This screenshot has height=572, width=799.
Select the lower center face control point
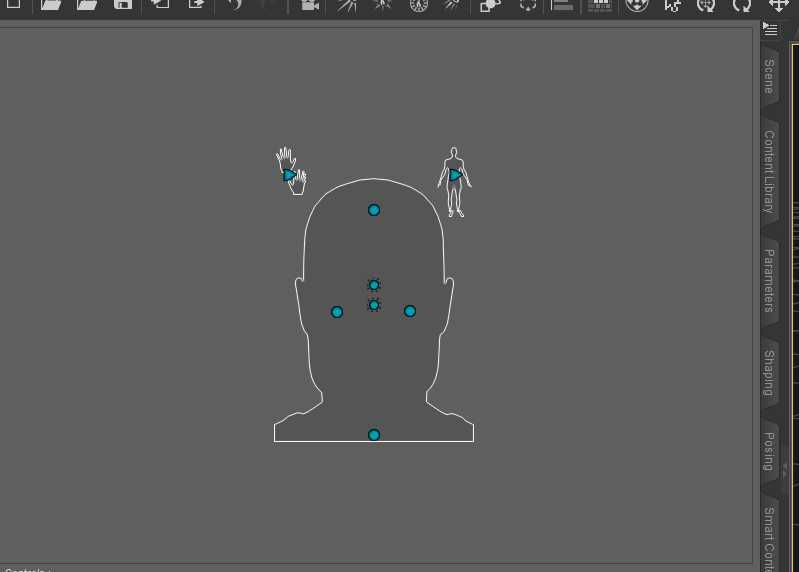[x=374, y=305]
